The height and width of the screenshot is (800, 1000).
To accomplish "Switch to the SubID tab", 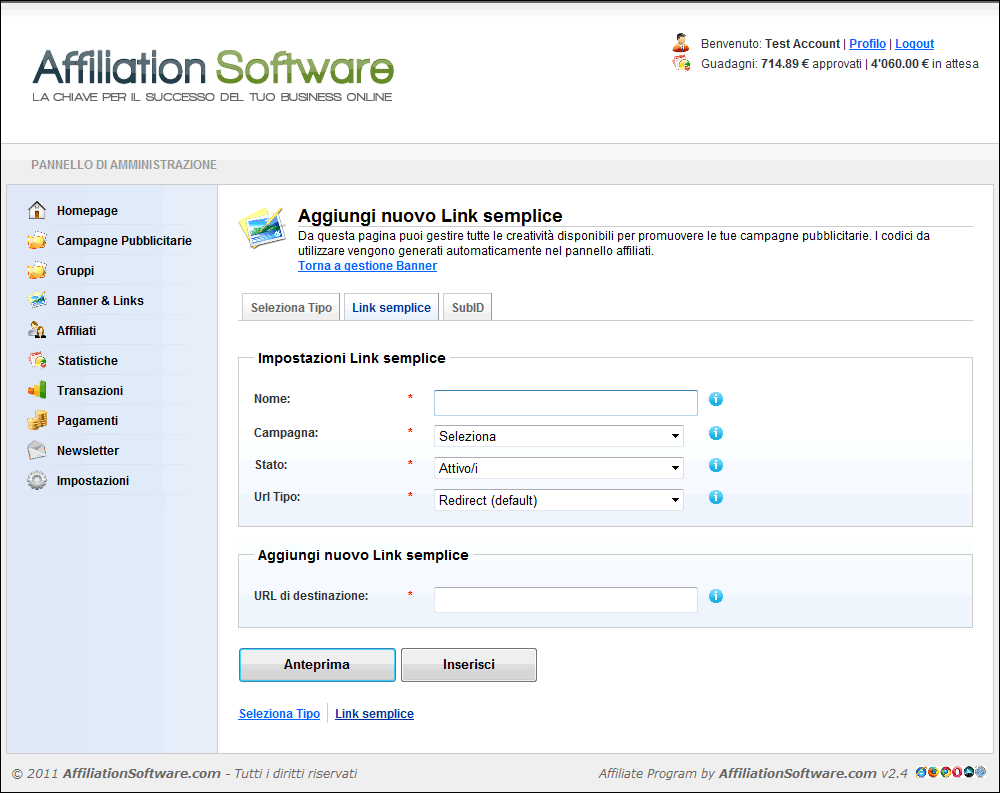I will pos(467,308).
